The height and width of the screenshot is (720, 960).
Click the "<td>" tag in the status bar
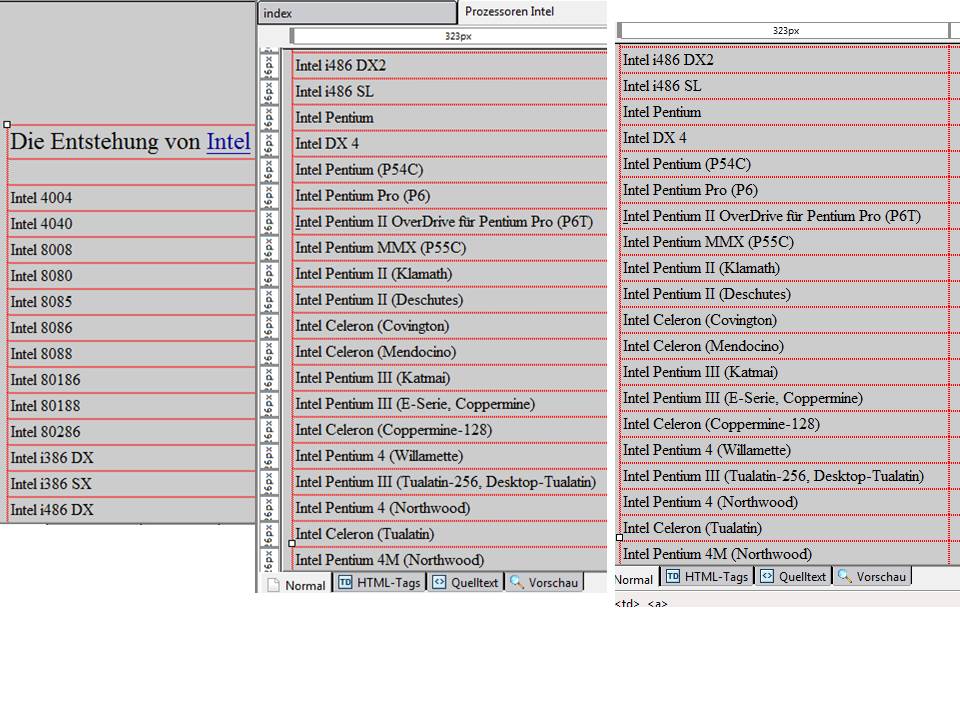[x=627, y=604]
